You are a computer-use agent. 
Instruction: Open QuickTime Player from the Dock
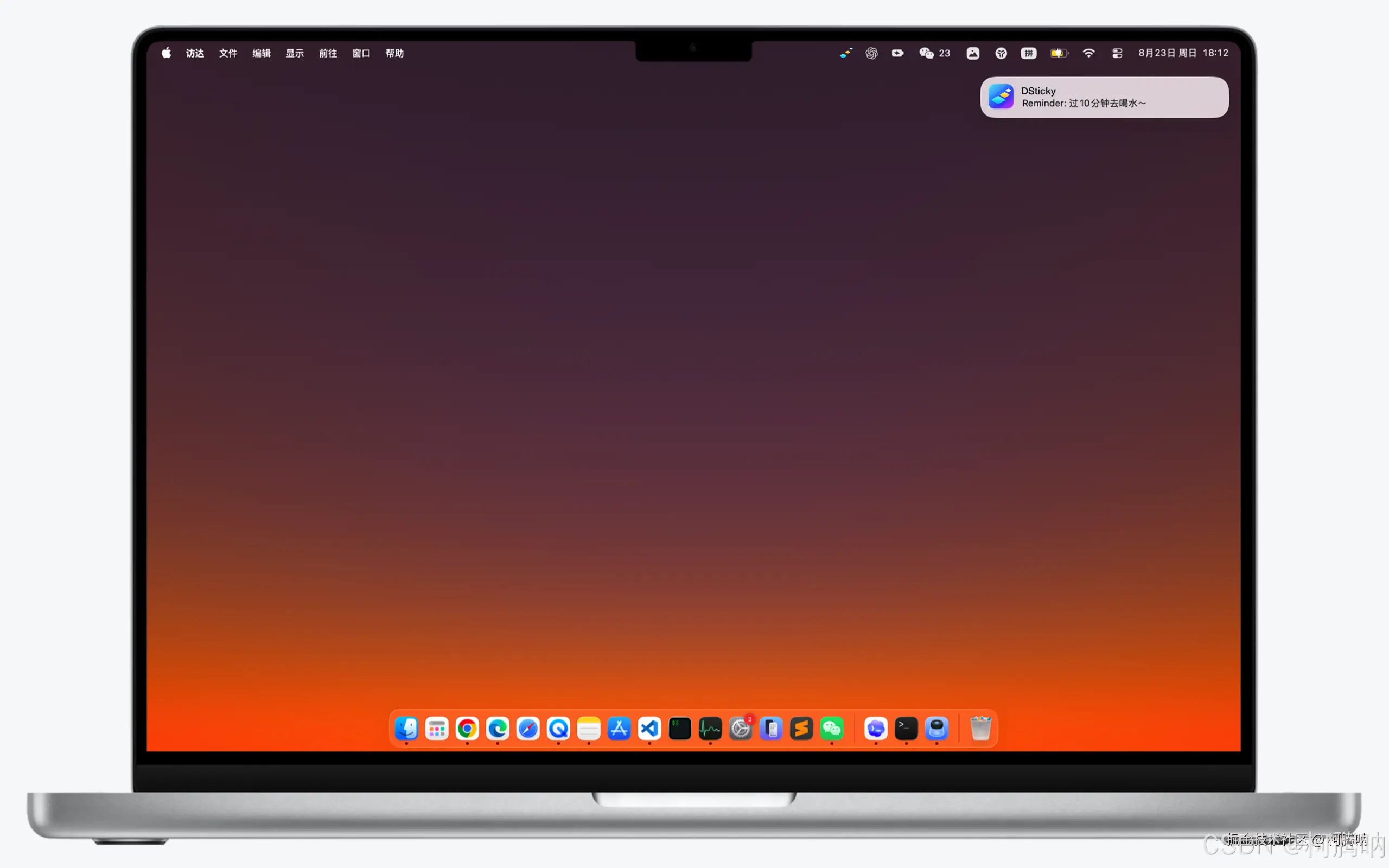tap(558, 729)
